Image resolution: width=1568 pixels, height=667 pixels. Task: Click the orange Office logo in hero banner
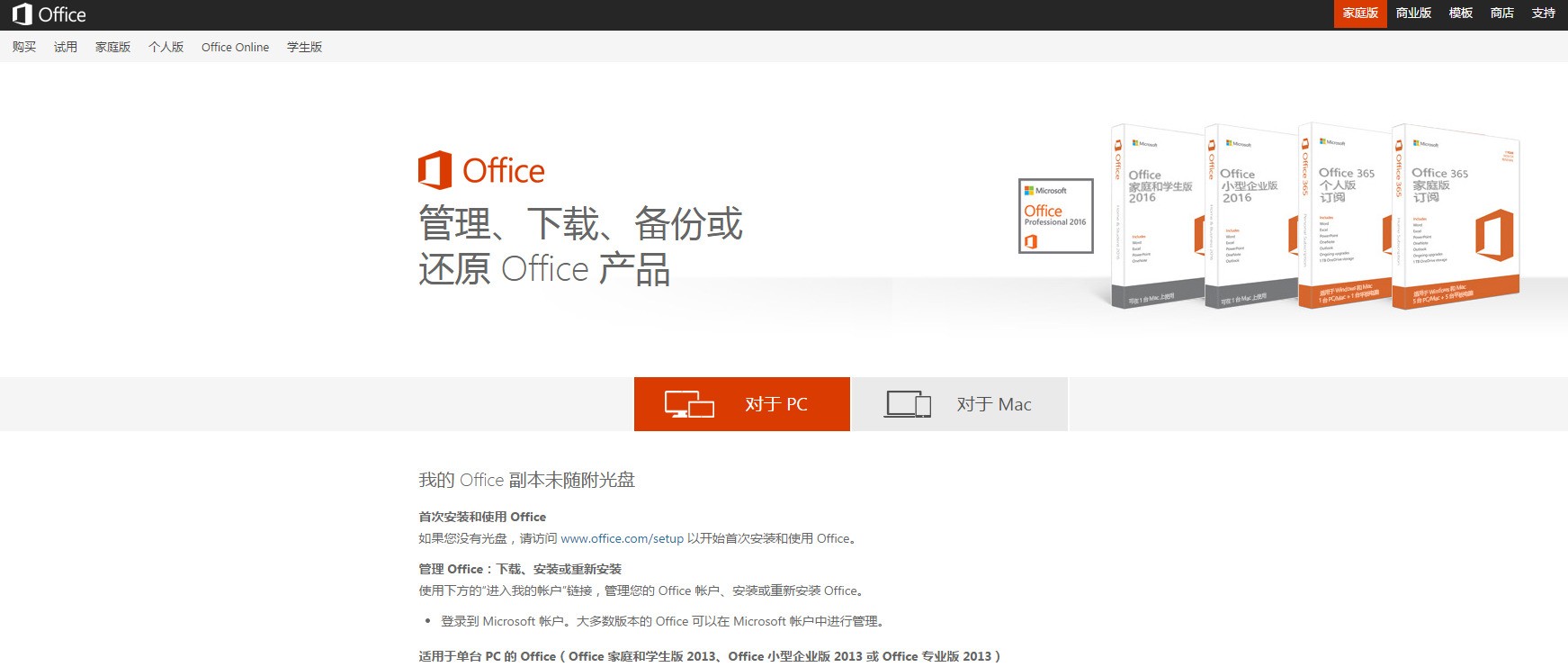pyautogui.click(x=481, y=170)
